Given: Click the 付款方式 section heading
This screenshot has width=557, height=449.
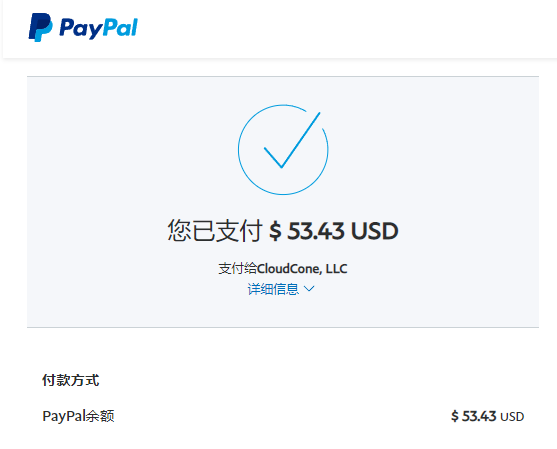Looking at the screenshot, I should point(71,380).
